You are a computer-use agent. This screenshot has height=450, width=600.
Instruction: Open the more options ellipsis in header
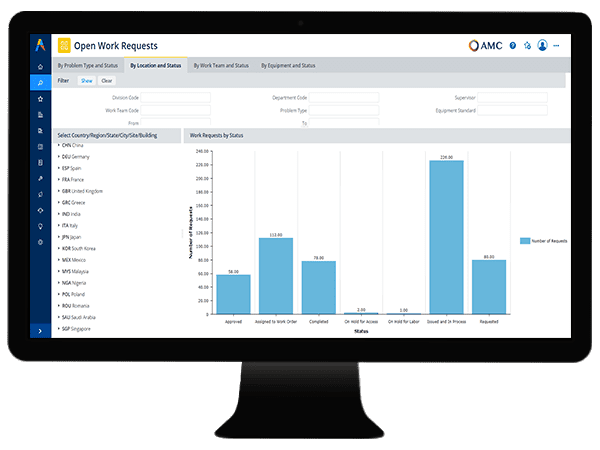click(x=556, y=46)
